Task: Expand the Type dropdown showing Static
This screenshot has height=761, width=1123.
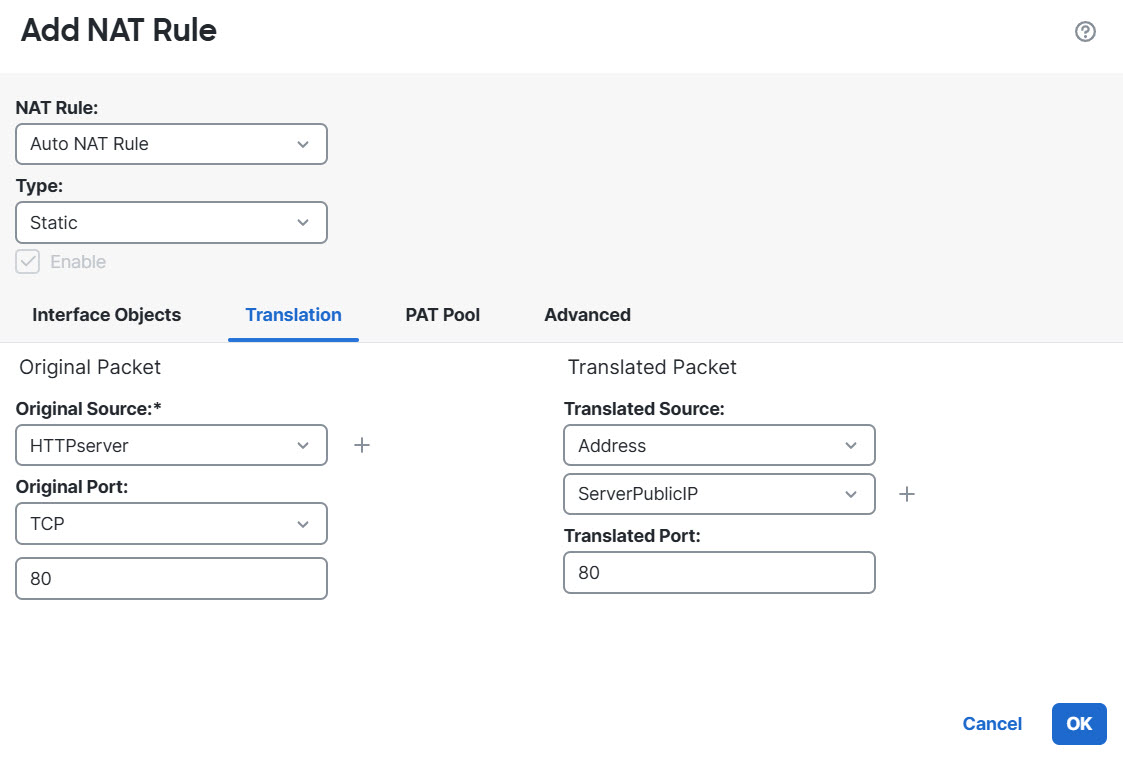Action: click(x=171, y=223)
